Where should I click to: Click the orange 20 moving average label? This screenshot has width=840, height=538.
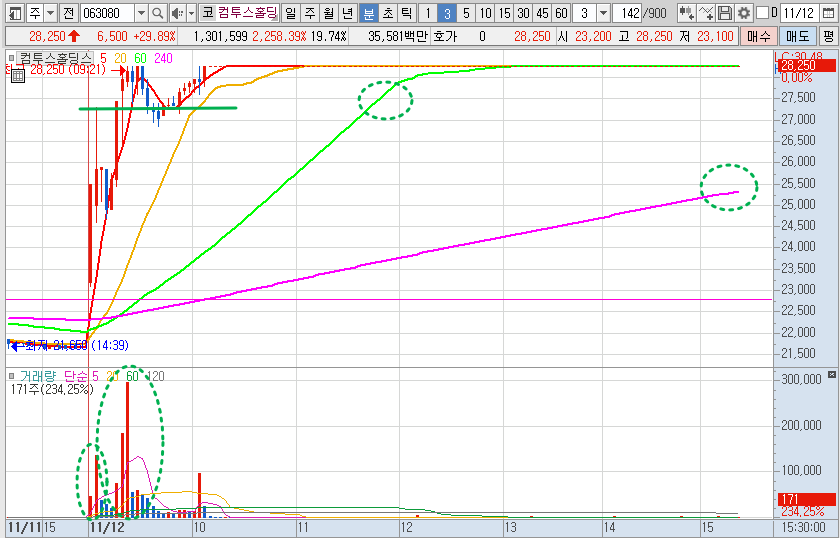120,58
